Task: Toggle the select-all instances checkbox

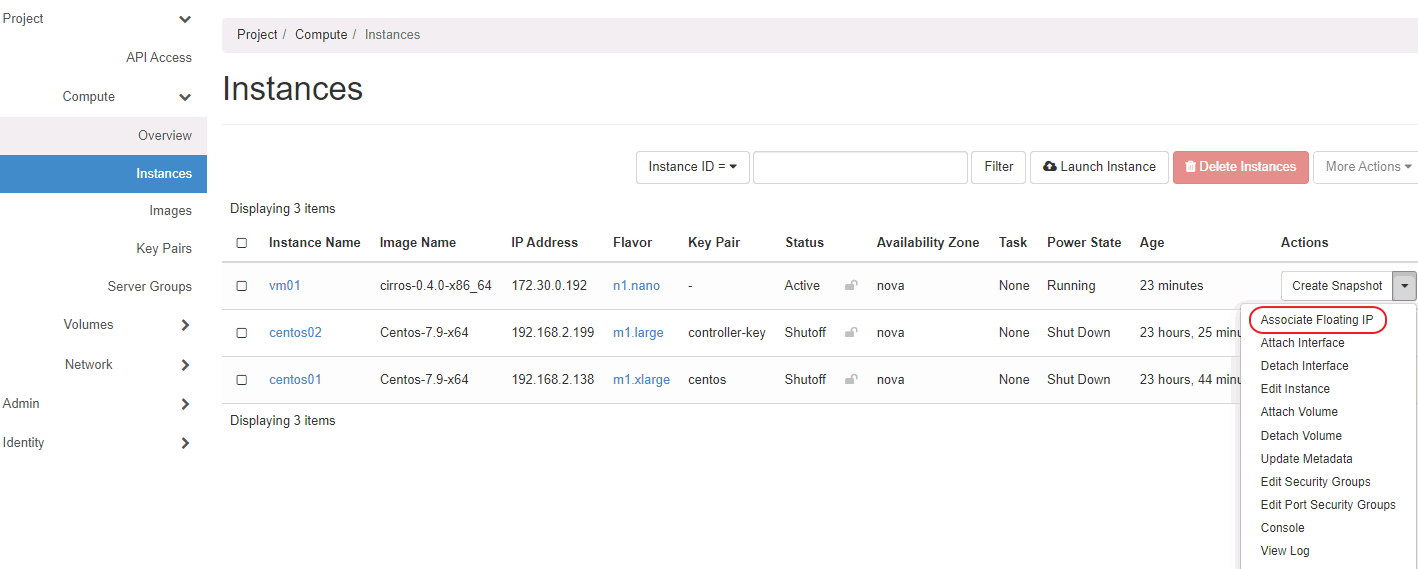Action: pyautogui.click(x=241, y=243)
